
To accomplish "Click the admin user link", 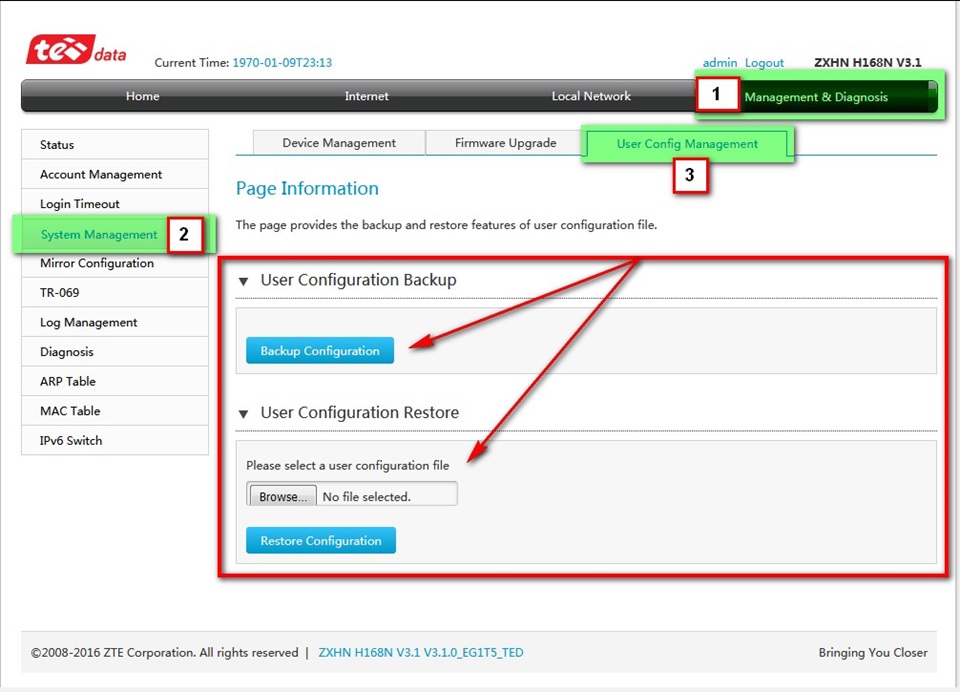I will pos(719,63).
